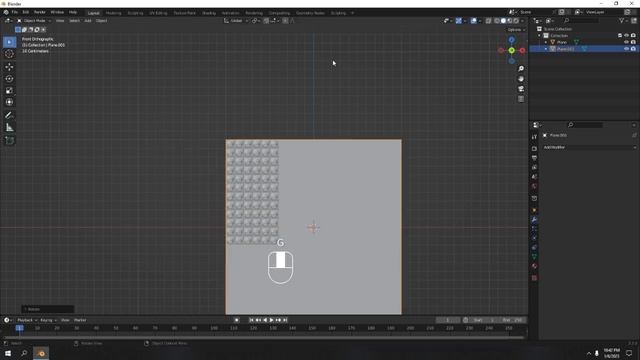The width and height of the screenshot is (640, 360).
Task: Hide Collection using its eye icon
Action: point(627,36)
